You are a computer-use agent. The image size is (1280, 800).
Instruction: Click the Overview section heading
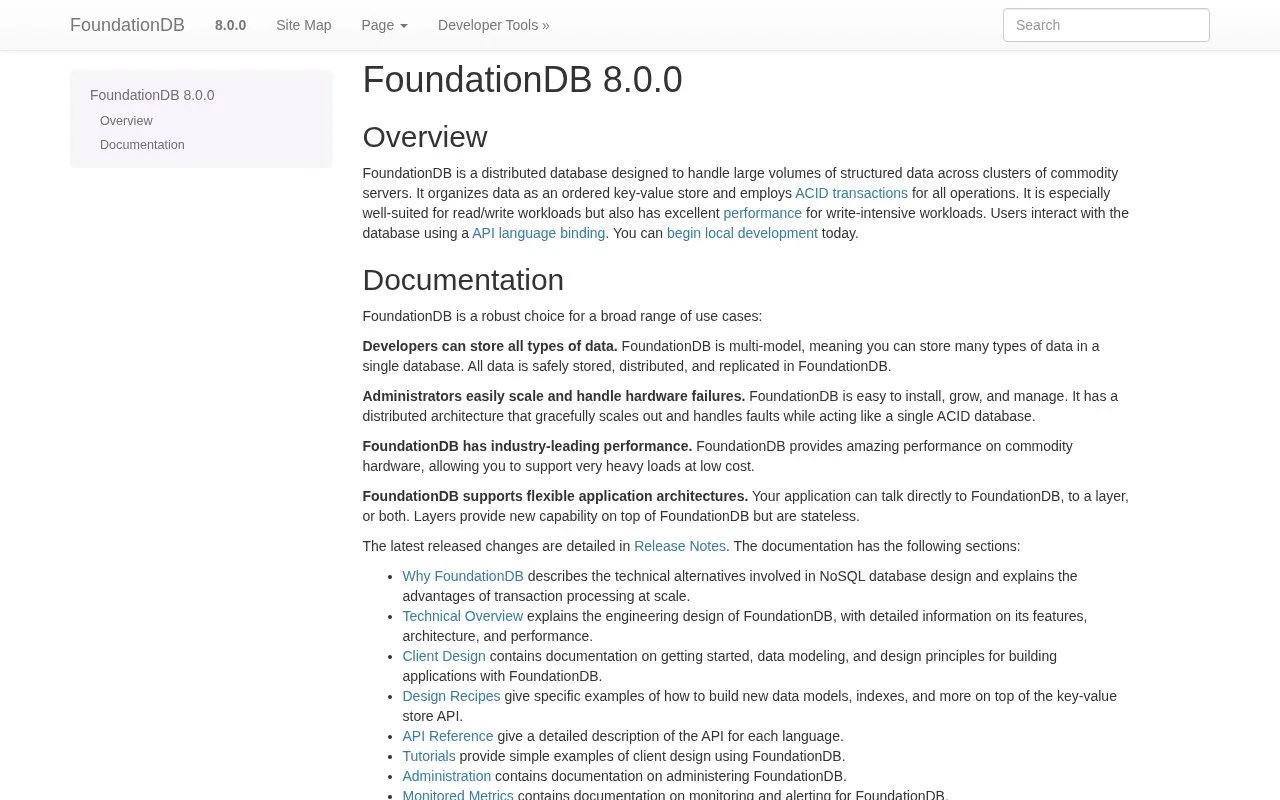click(425, 137)
